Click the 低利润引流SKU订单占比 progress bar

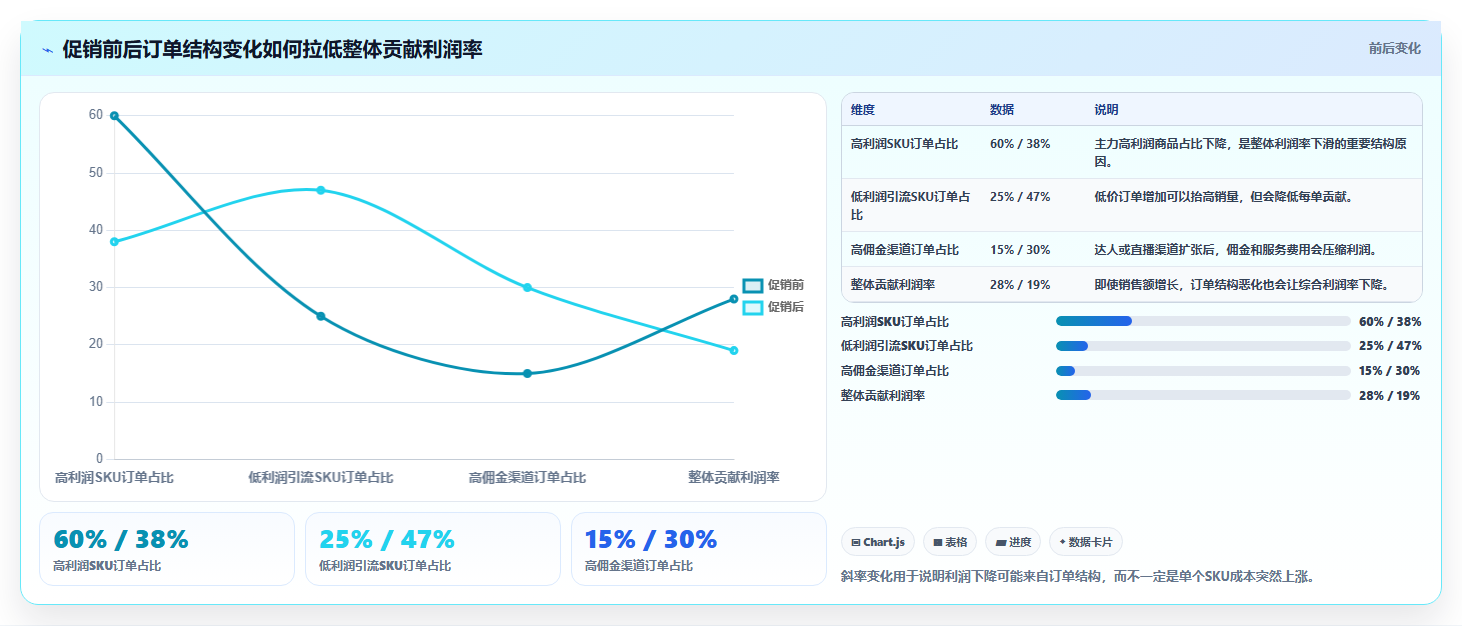[1203, 346]
